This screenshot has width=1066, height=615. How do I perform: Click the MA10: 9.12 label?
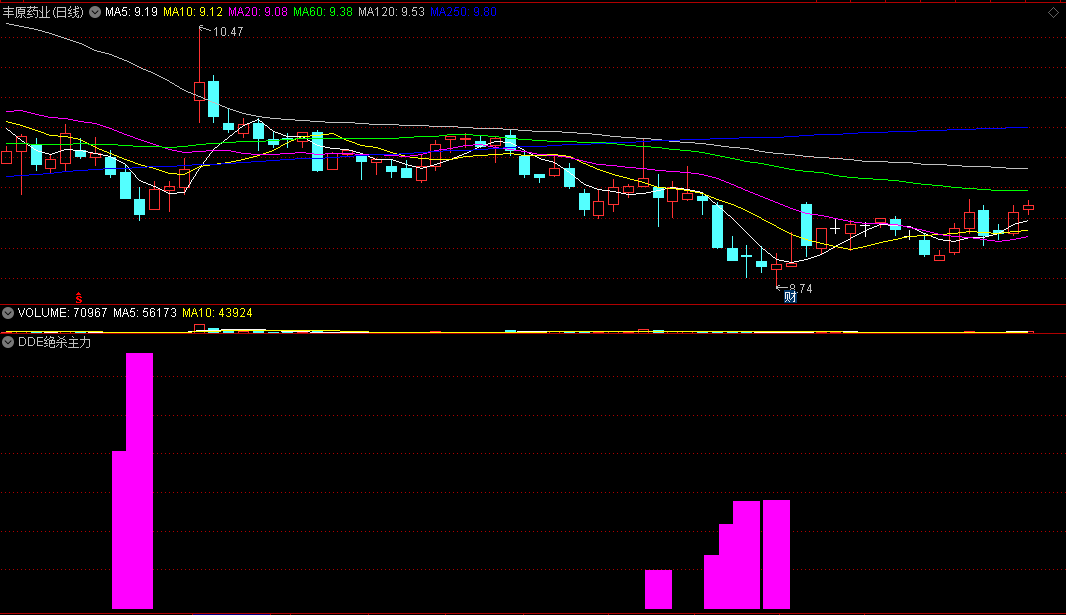point(193,12)
